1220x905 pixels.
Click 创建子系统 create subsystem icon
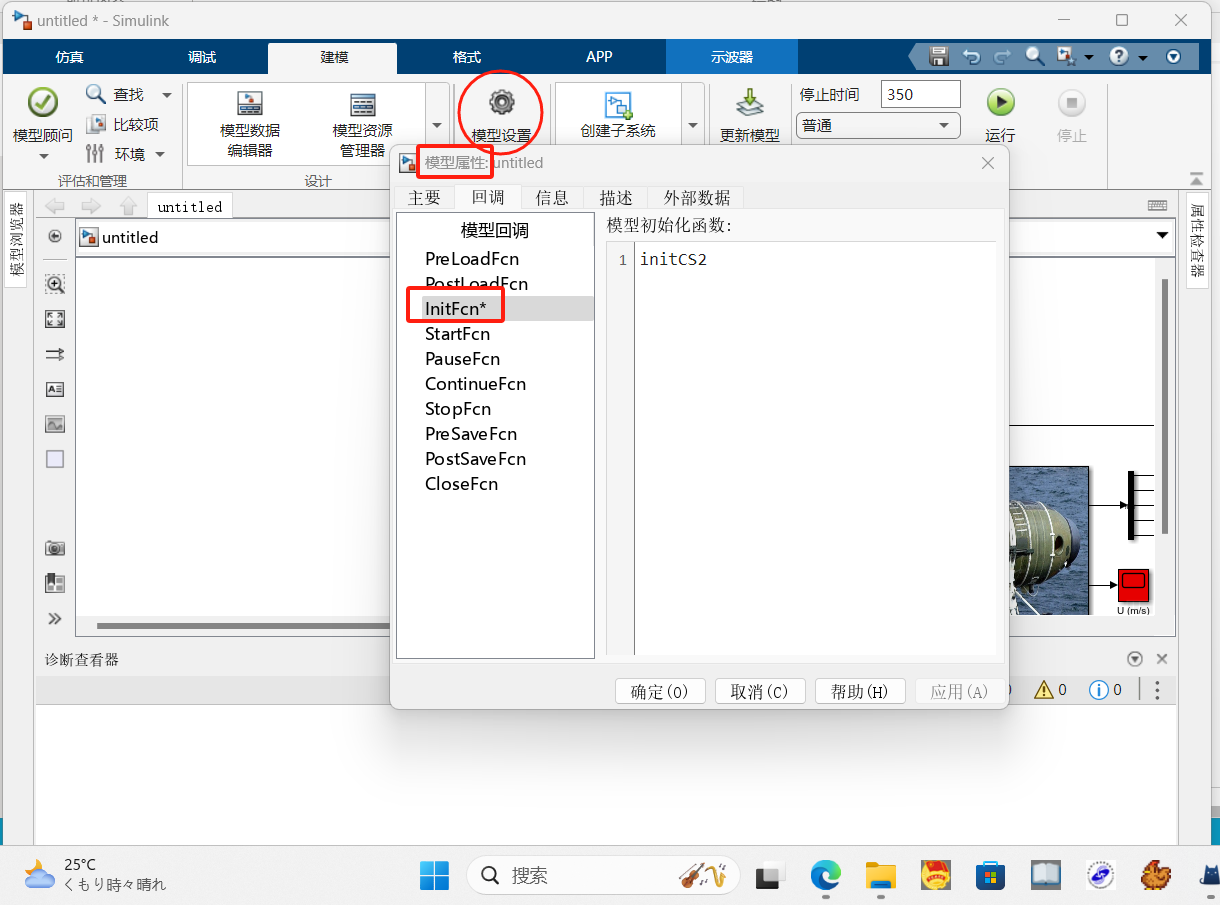(x=618, y=104)
